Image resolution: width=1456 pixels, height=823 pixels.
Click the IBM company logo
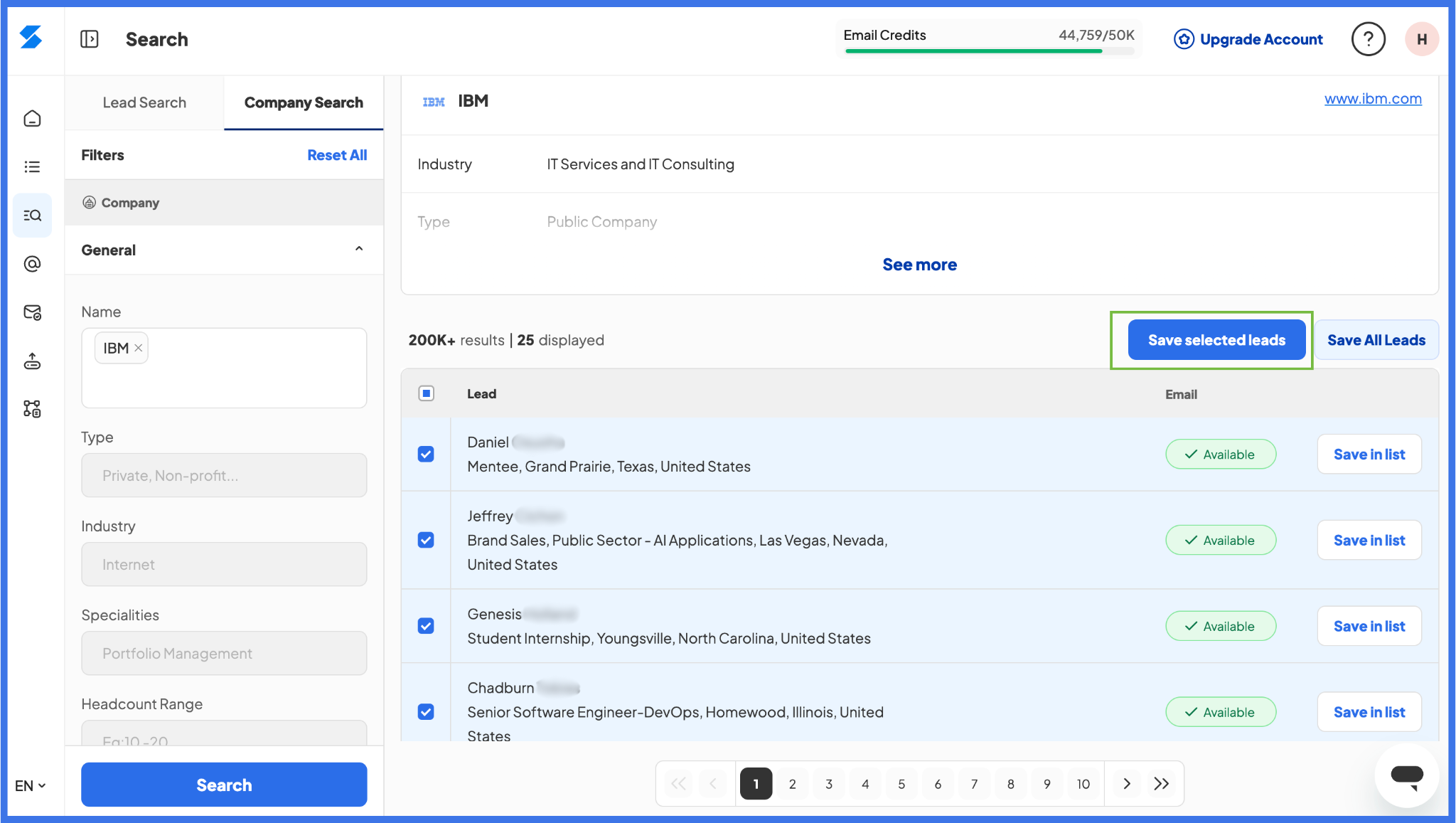(x=434, y=102)
